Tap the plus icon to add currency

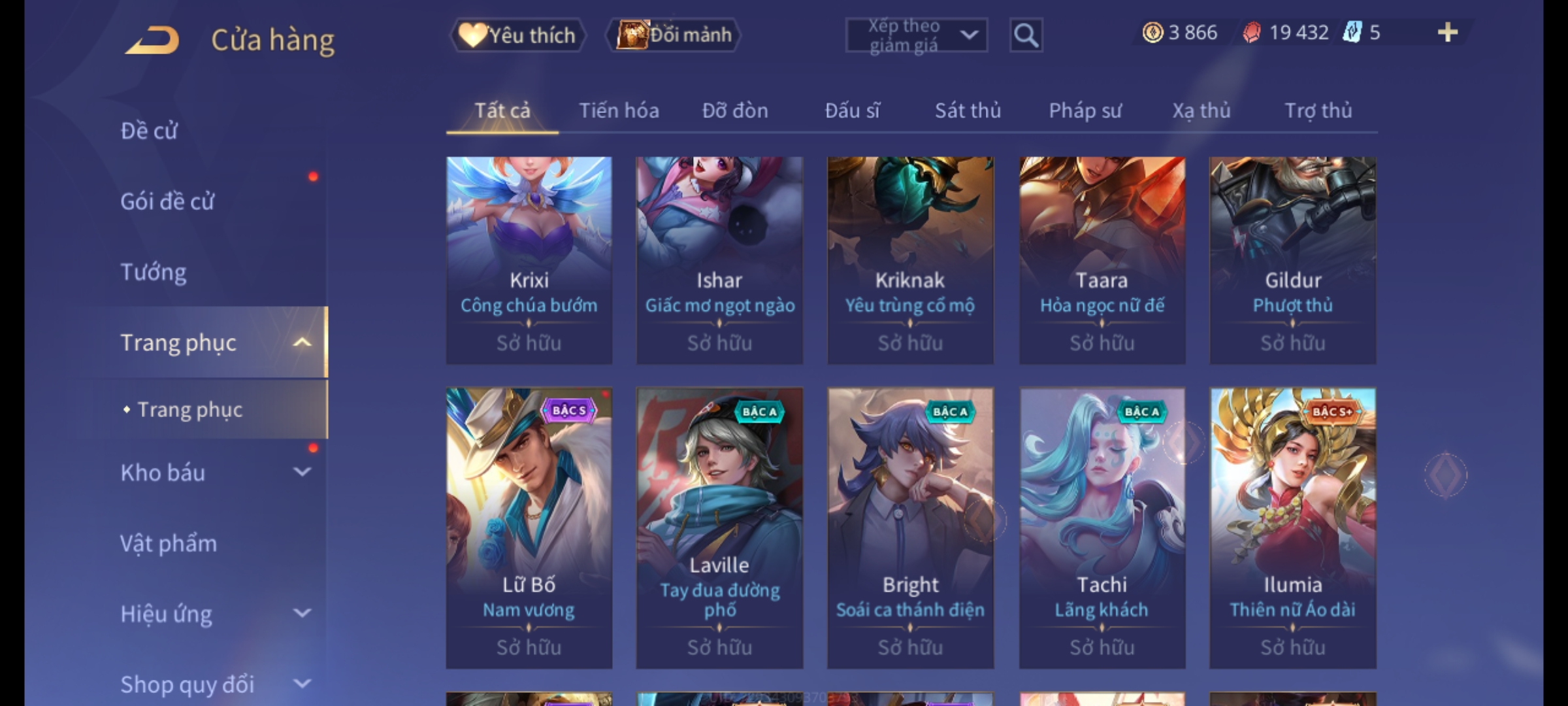(x=1447, y=33)
